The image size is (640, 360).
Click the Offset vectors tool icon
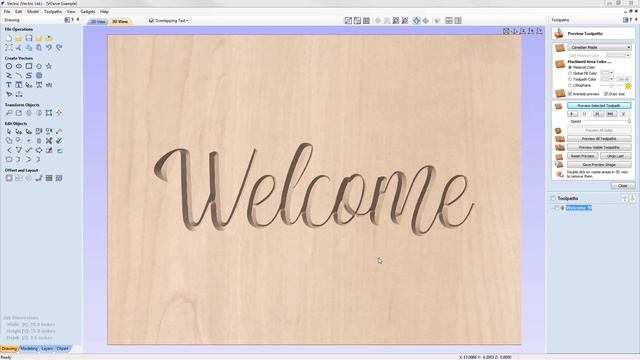[9, 178]
